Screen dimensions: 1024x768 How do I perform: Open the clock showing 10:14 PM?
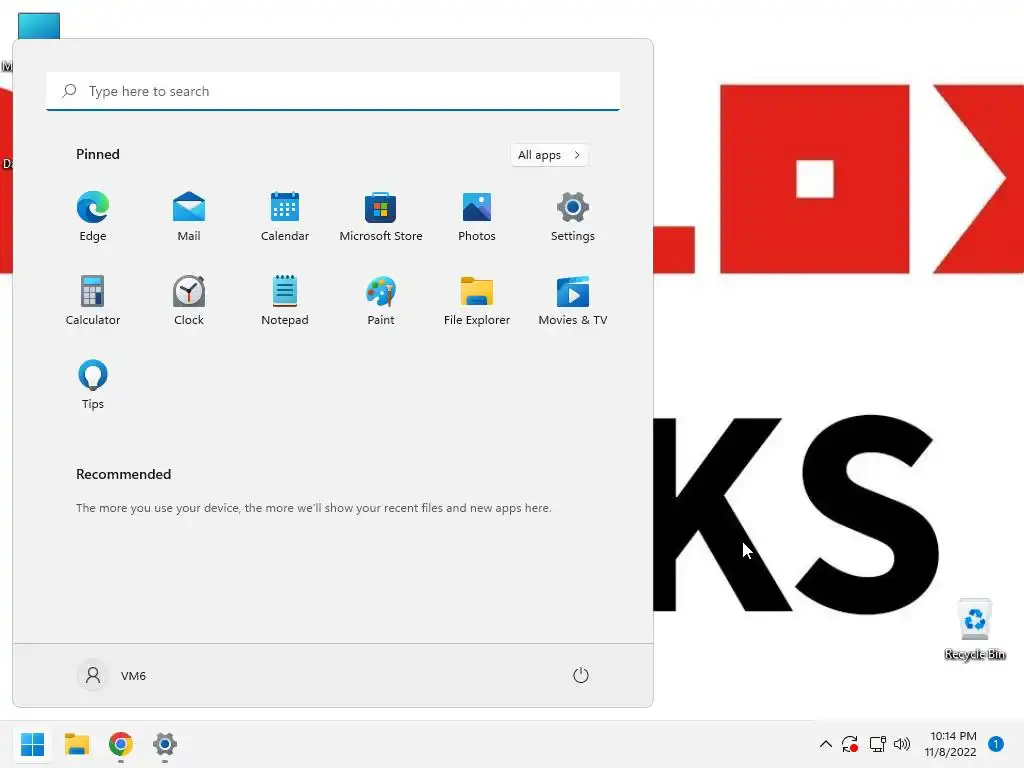tap(950, 744)
